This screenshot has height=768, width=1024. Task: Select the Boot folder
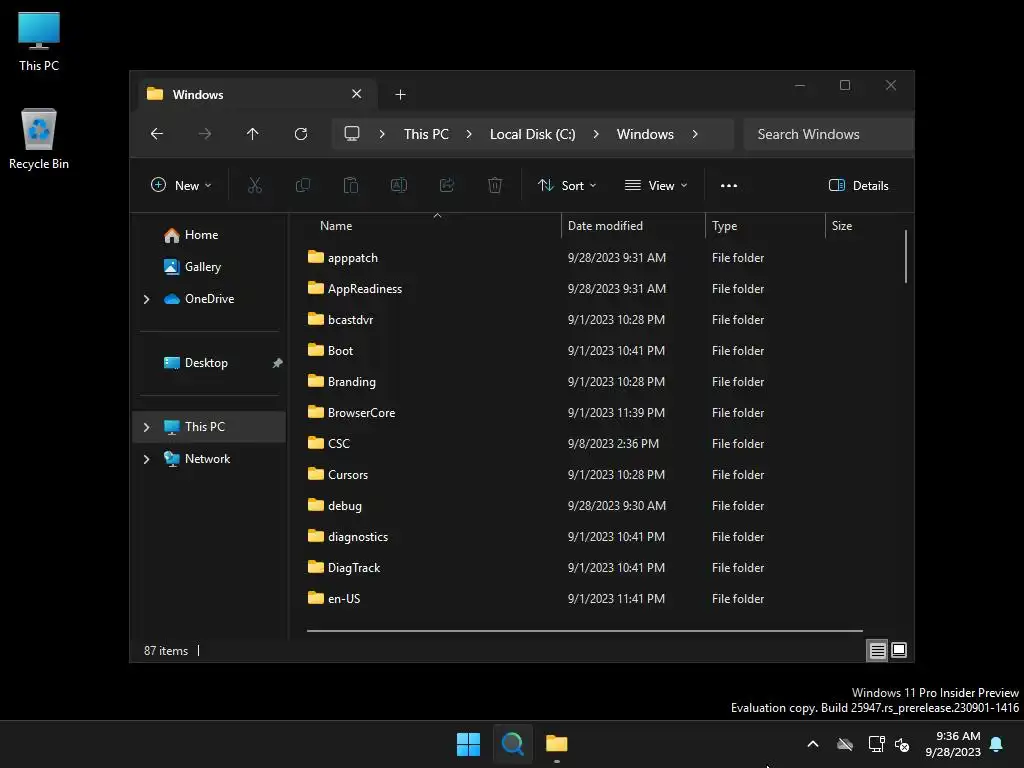point(340,351)
